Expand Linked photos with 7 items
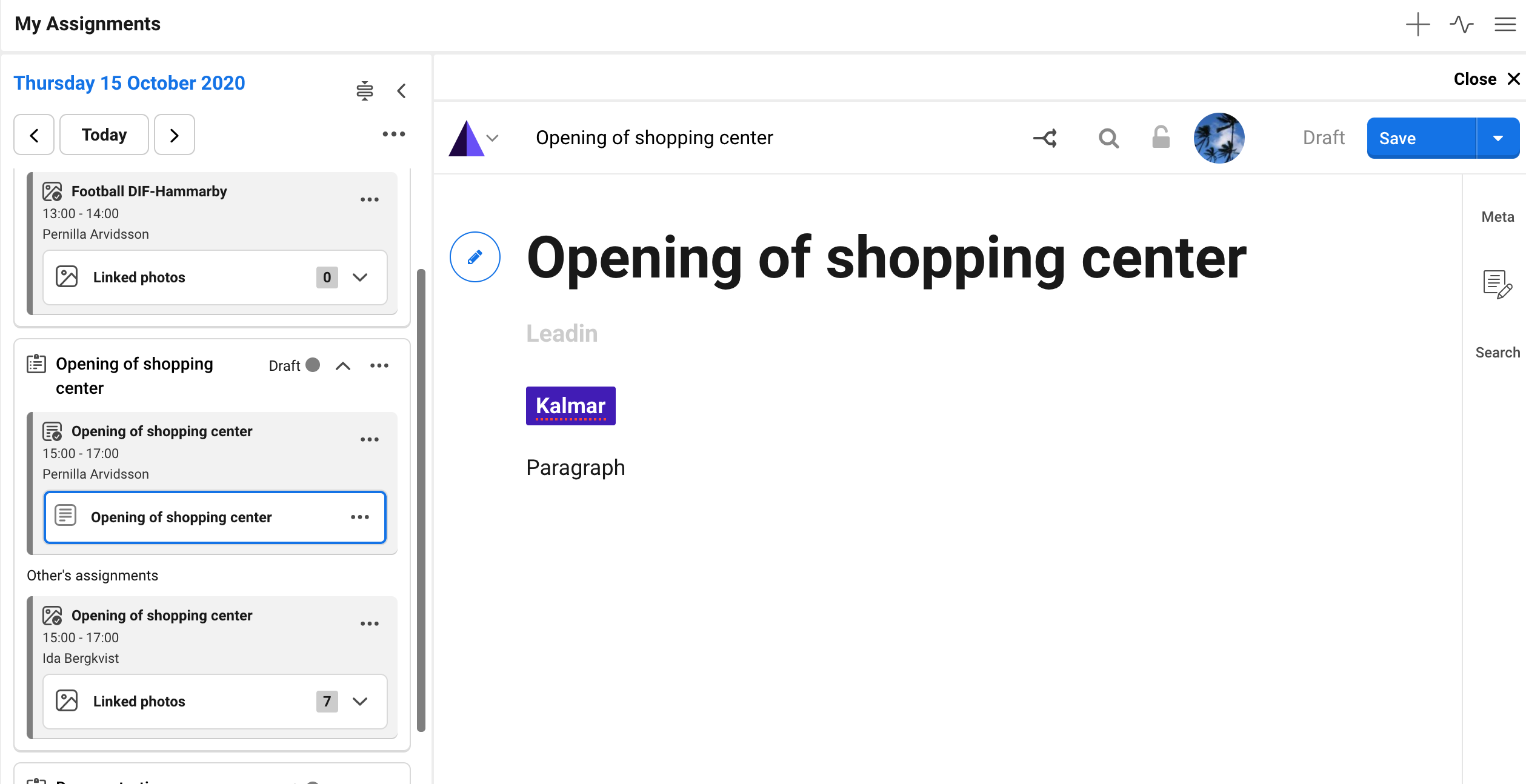 click(x=360, y=702)
